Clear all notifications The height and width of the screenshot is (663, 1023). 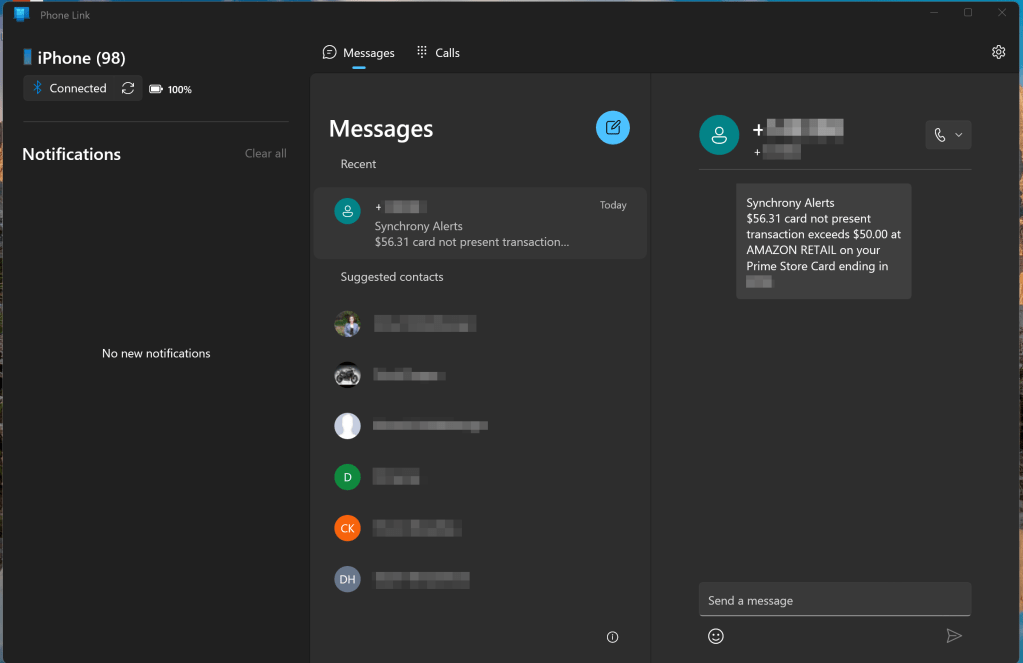click(265, 153)
